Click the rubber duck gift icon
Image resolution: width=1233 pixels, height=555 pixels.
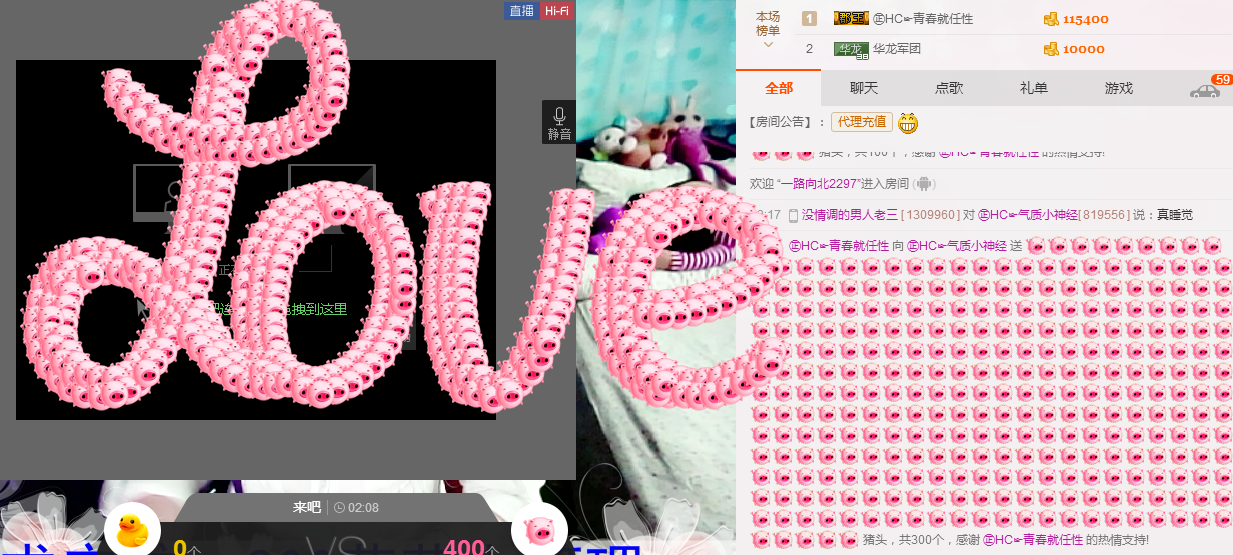[132, 531]
